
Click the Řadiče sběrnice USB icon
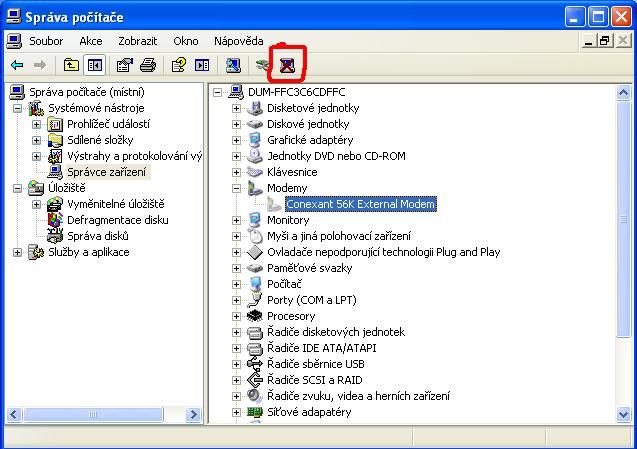pos(255,364)
